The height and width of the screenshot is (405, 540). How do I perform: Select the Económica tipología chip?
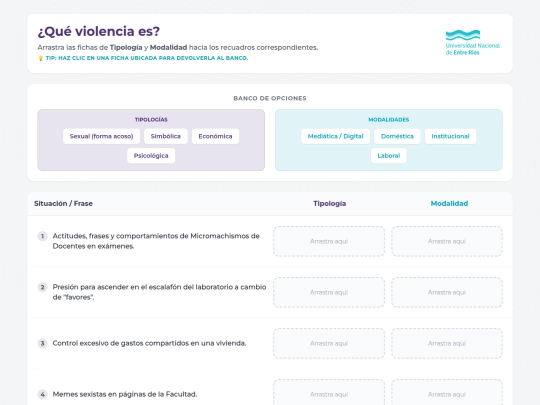pyautogui.click(x=215, y=136)
